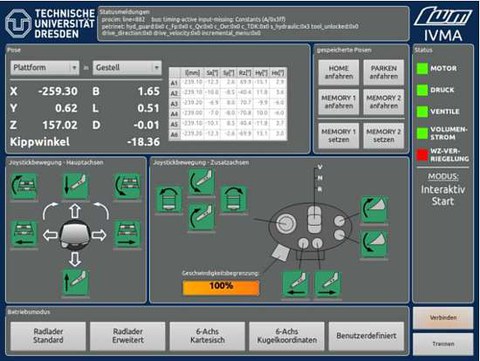Toggle the red WZ-Verriegelung indicator
This screenshot has height=361, width=480.
click(422, 155)
